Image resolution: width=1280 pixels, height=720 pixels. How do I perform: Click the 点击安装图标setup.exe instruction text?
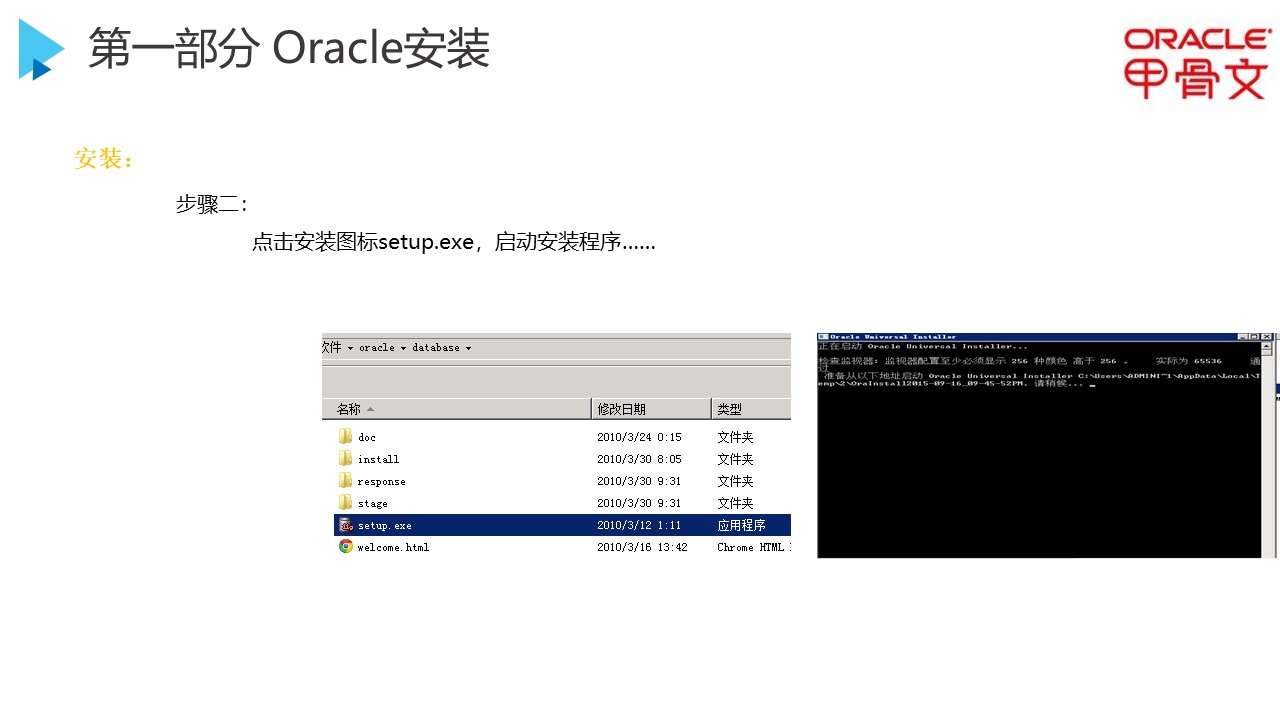coord(454,242)
